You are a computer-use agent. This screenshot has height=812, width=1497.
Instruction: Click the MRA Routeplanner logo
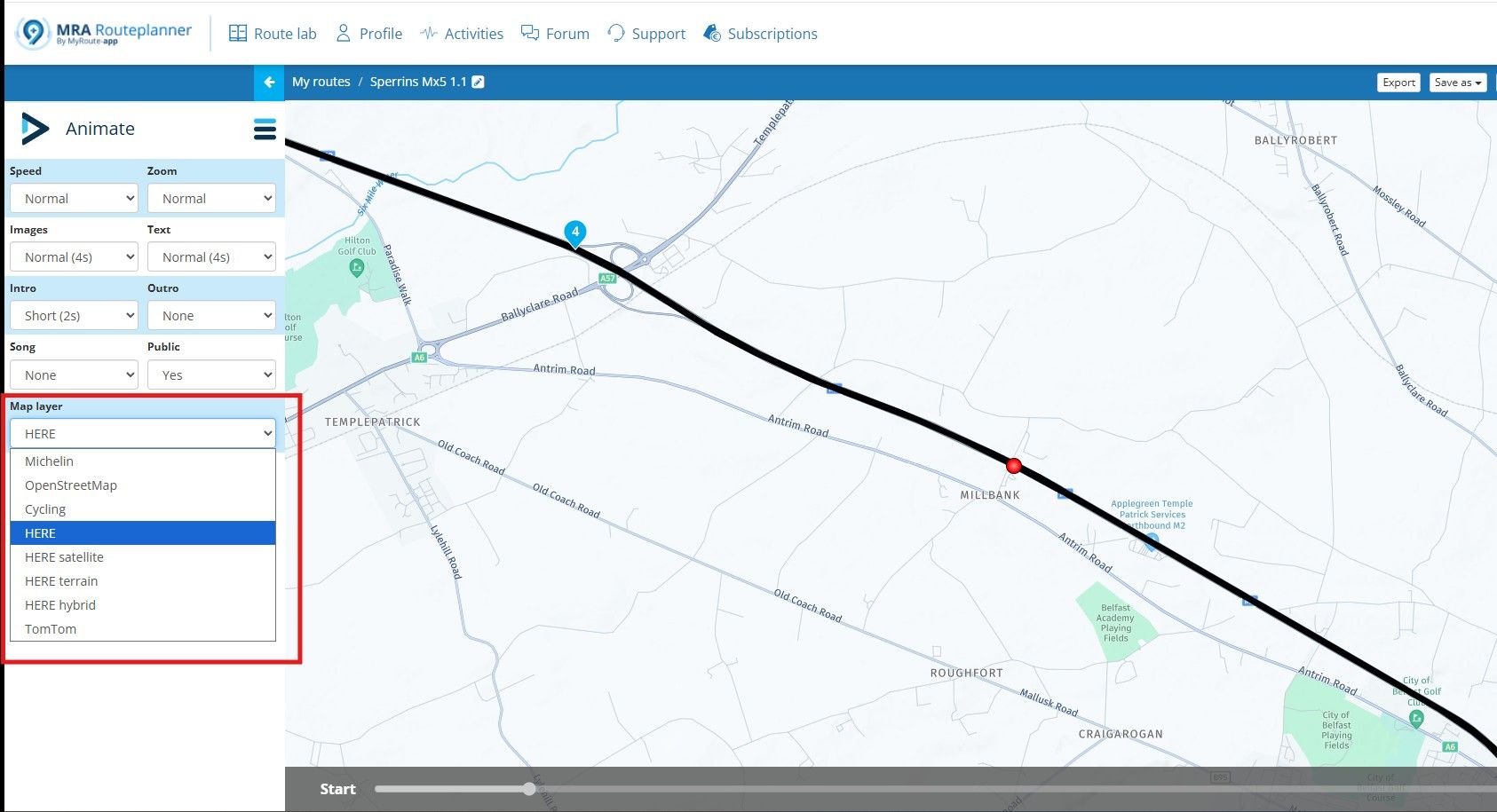[104, 33]
